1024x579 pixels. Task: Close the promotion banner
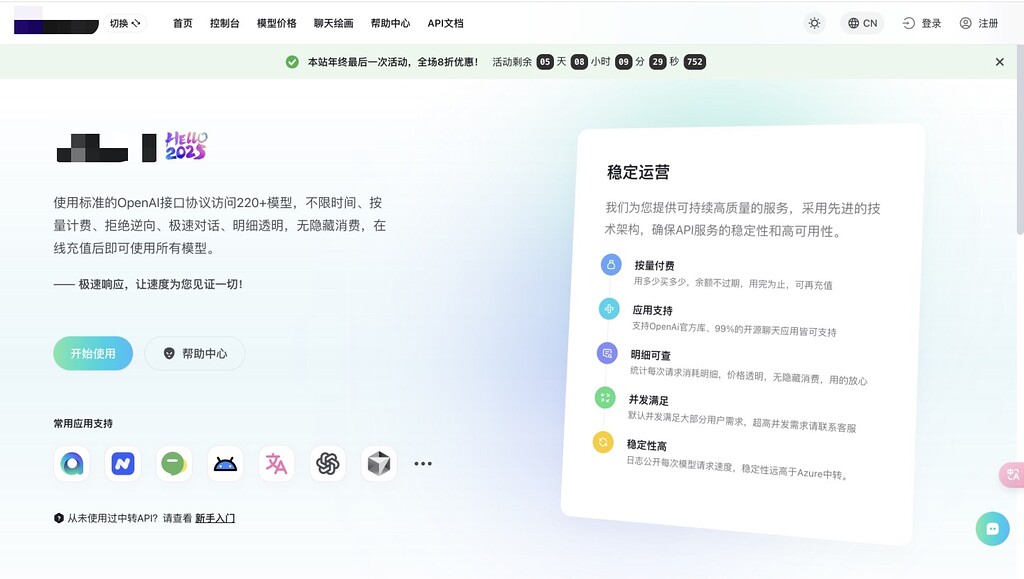[x=1000, y=62]
